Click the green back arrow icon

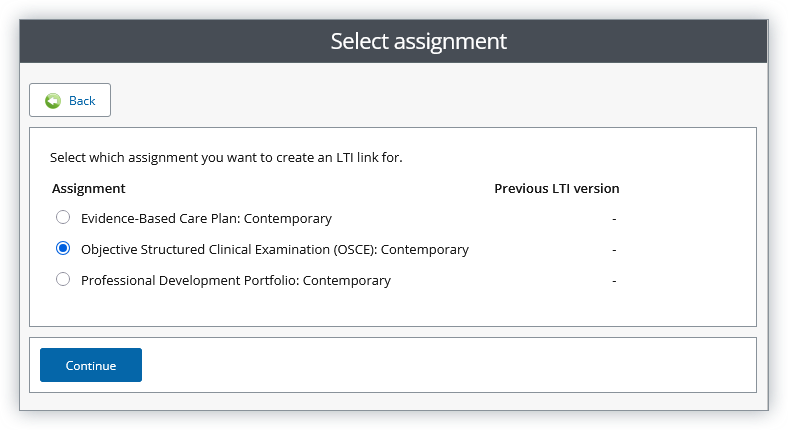(x=53, y=101)
